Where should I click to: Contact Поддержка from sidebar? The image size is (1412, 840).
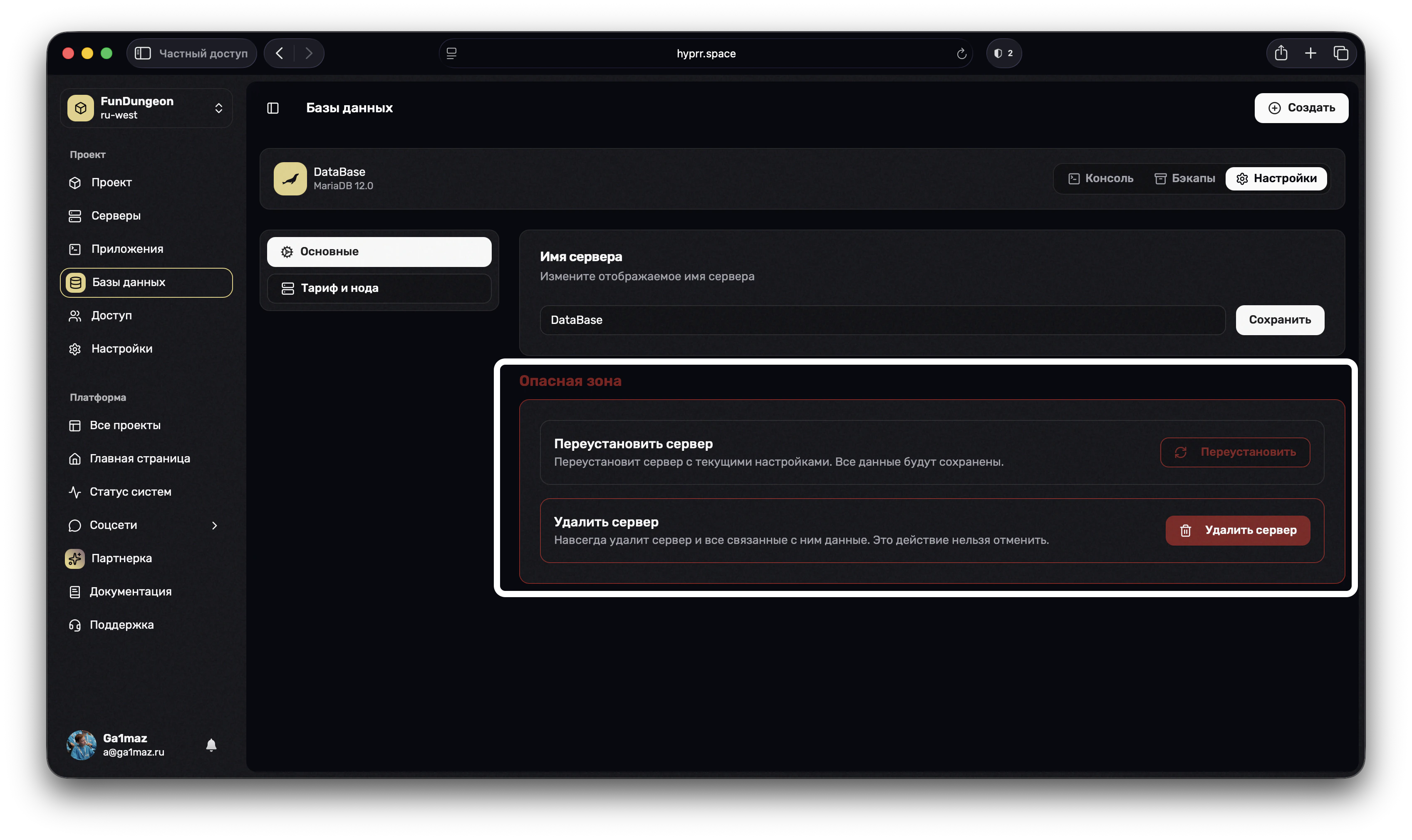[146, 625]
